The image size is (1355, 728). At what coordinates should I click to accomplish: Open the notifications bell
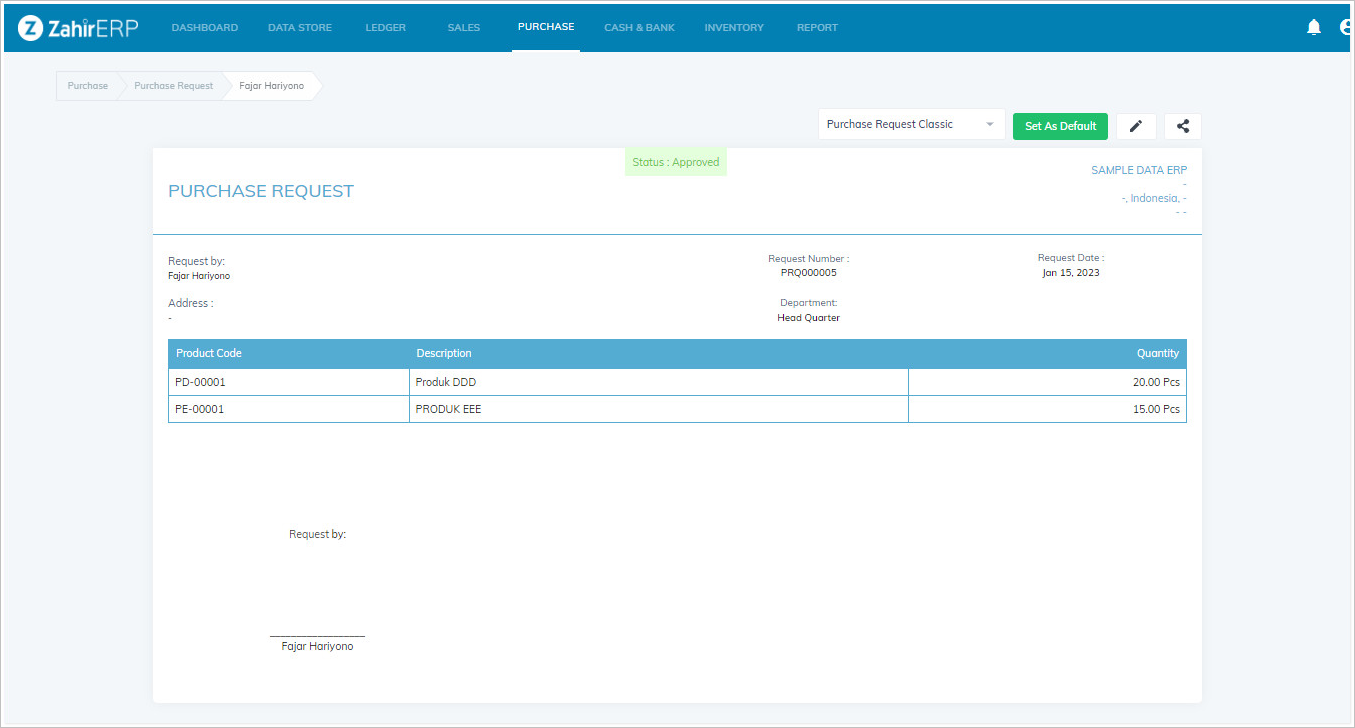pyautogui.click(x=1314, y=28)
